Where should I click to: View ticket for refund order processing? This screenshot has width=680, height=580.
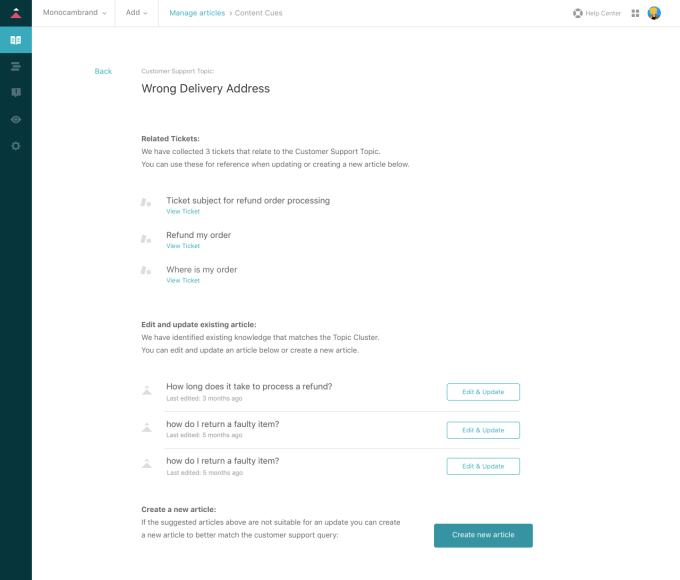pyautogui.click(x=183, y=212)
